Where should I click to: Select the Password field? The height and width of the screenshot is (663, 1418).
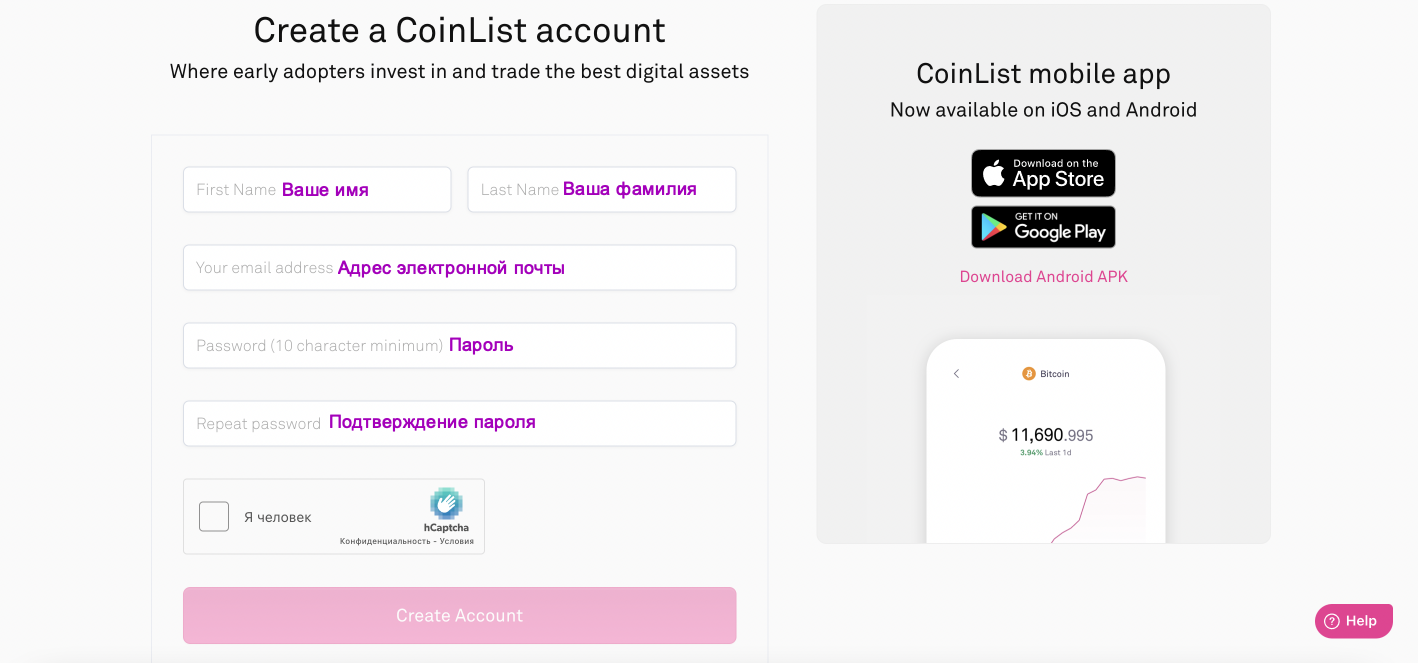pyautogui.click(x=459, y=345)
